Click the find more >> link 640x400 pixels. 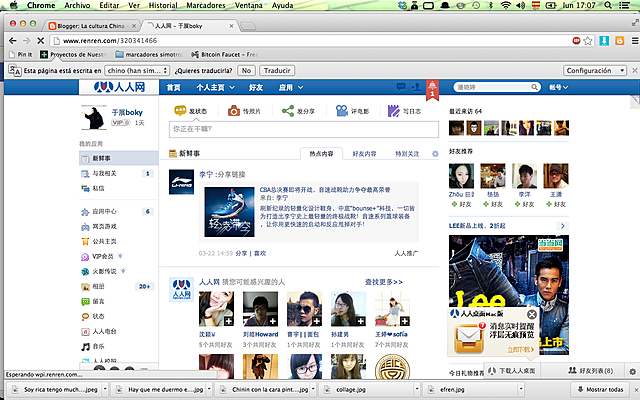(384, 282)
